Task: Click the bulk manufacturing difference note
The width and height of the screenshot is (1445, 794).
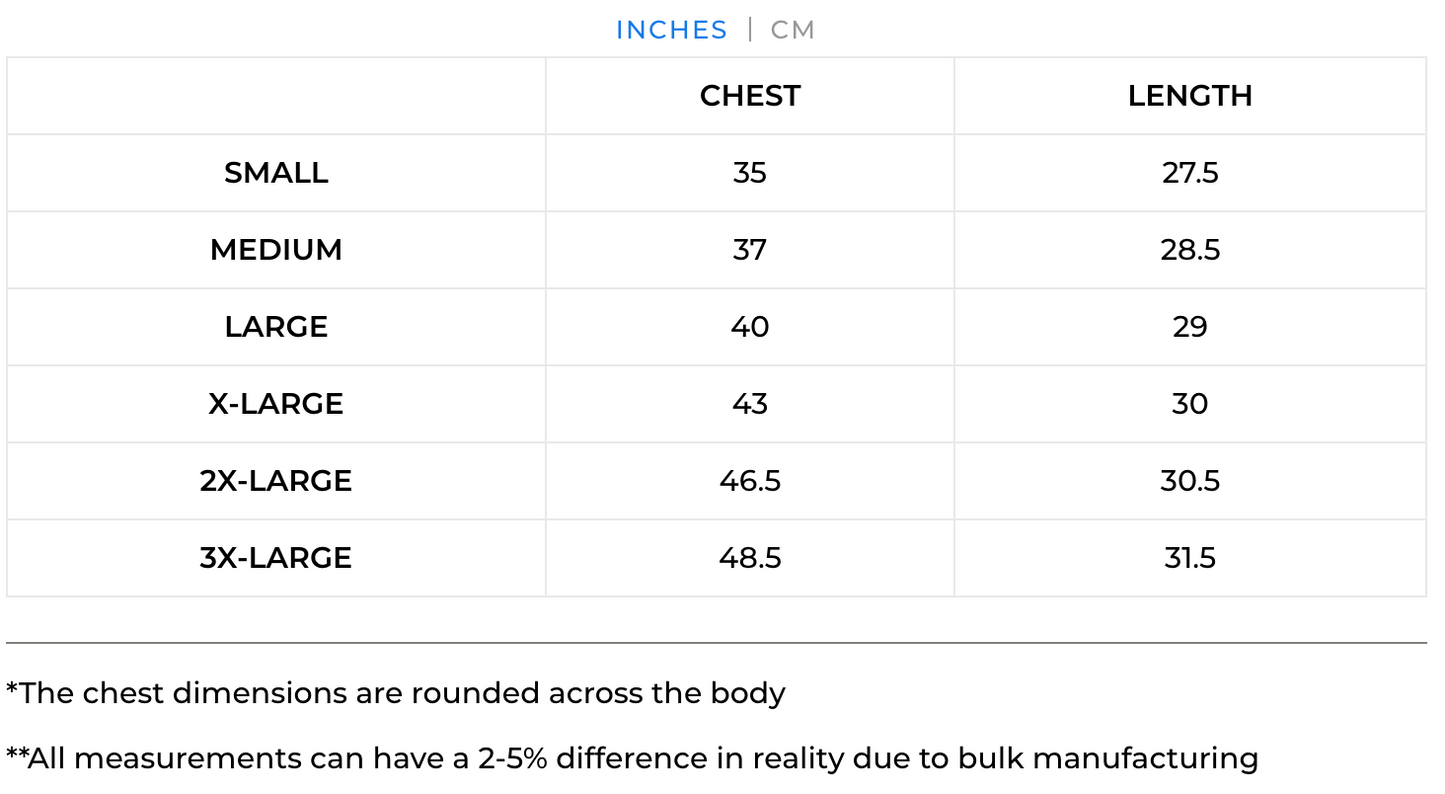Action: [x=632, y=758]
